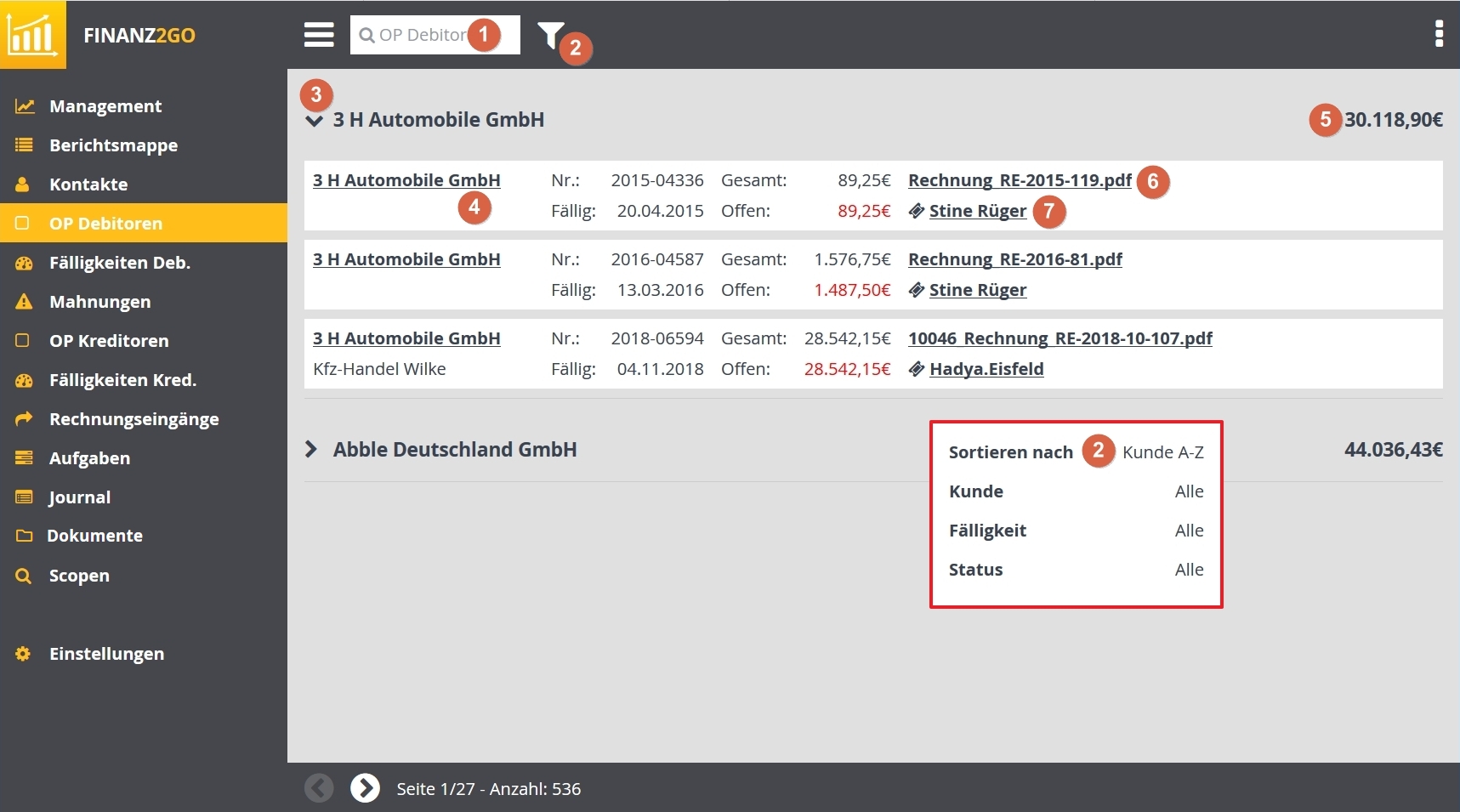Open Rechnung_RE-2016-81.pdf link
Screen dimensions: 1460x812
coord(1015,259)
